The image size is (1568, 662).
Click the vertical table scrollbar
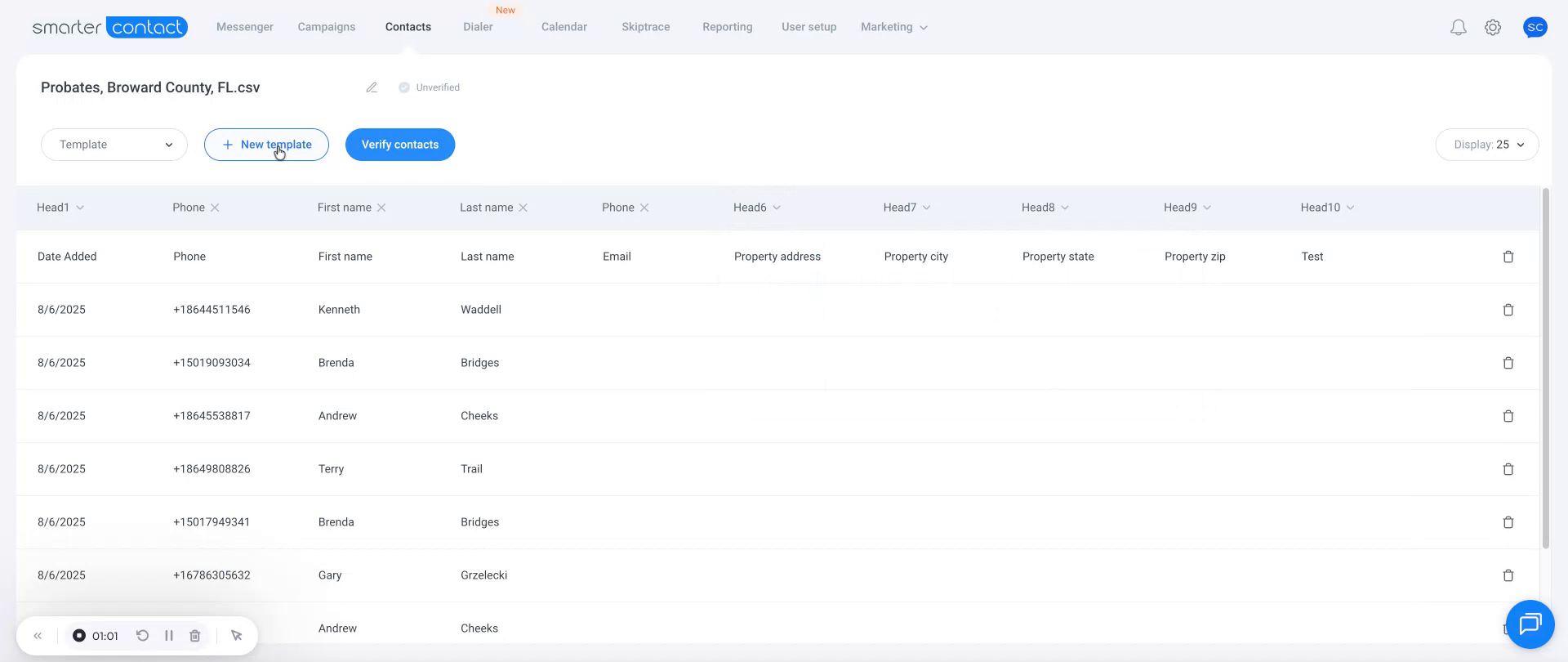click(x=1545, y=368)
